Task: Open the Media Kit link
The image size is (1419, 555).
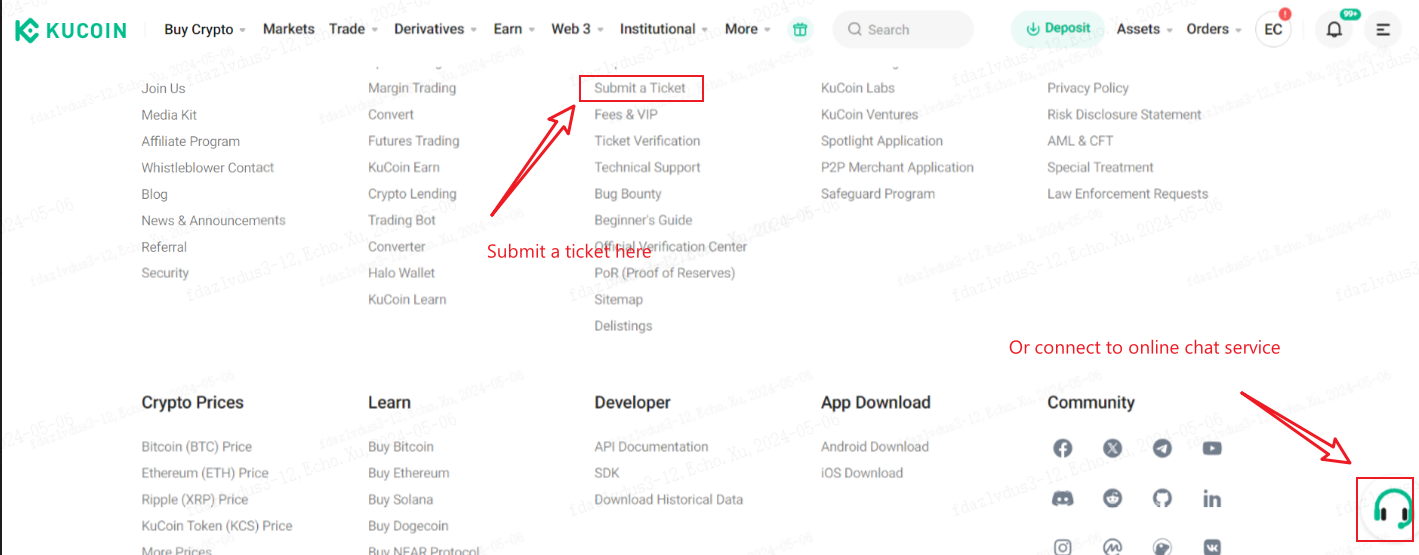Action: click(169, 115)
